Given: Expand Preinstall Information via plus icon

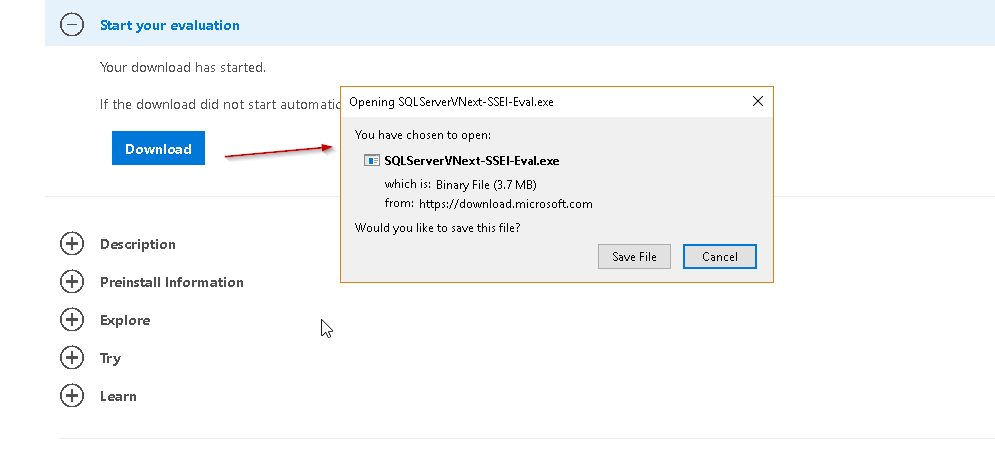Looking at the screenshot, I should (72, 282).
